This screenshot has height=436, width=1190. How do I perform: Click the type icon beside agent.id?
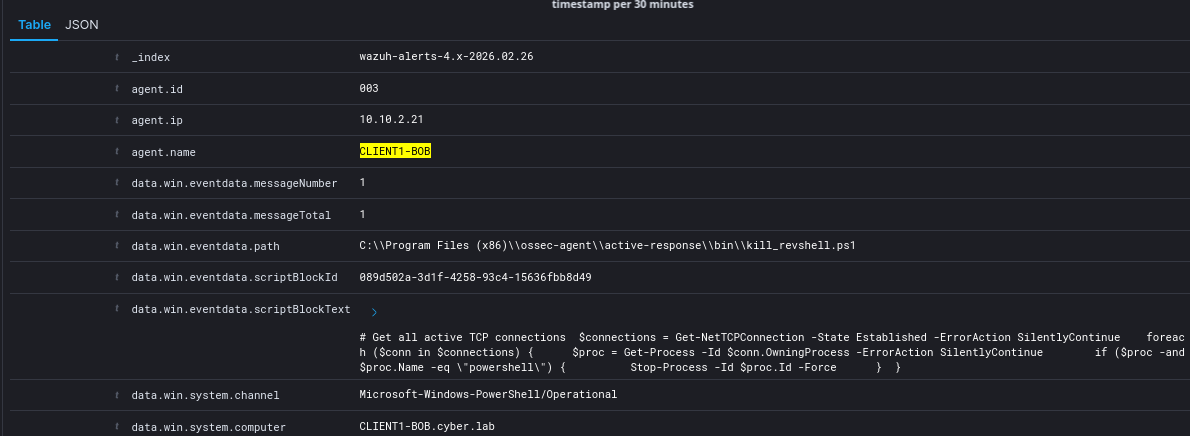tap(118, 89)
